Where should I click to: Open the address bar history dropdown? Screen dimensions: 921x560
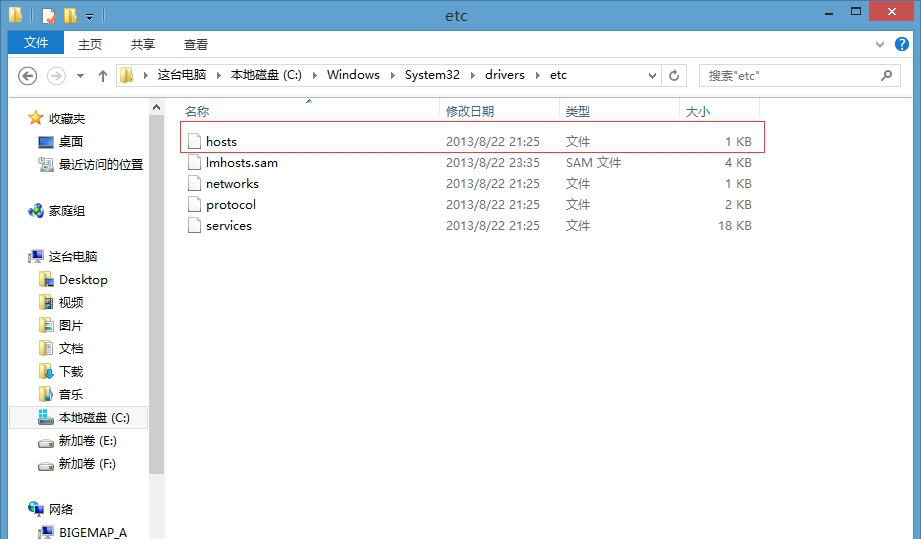coord(652,75)
